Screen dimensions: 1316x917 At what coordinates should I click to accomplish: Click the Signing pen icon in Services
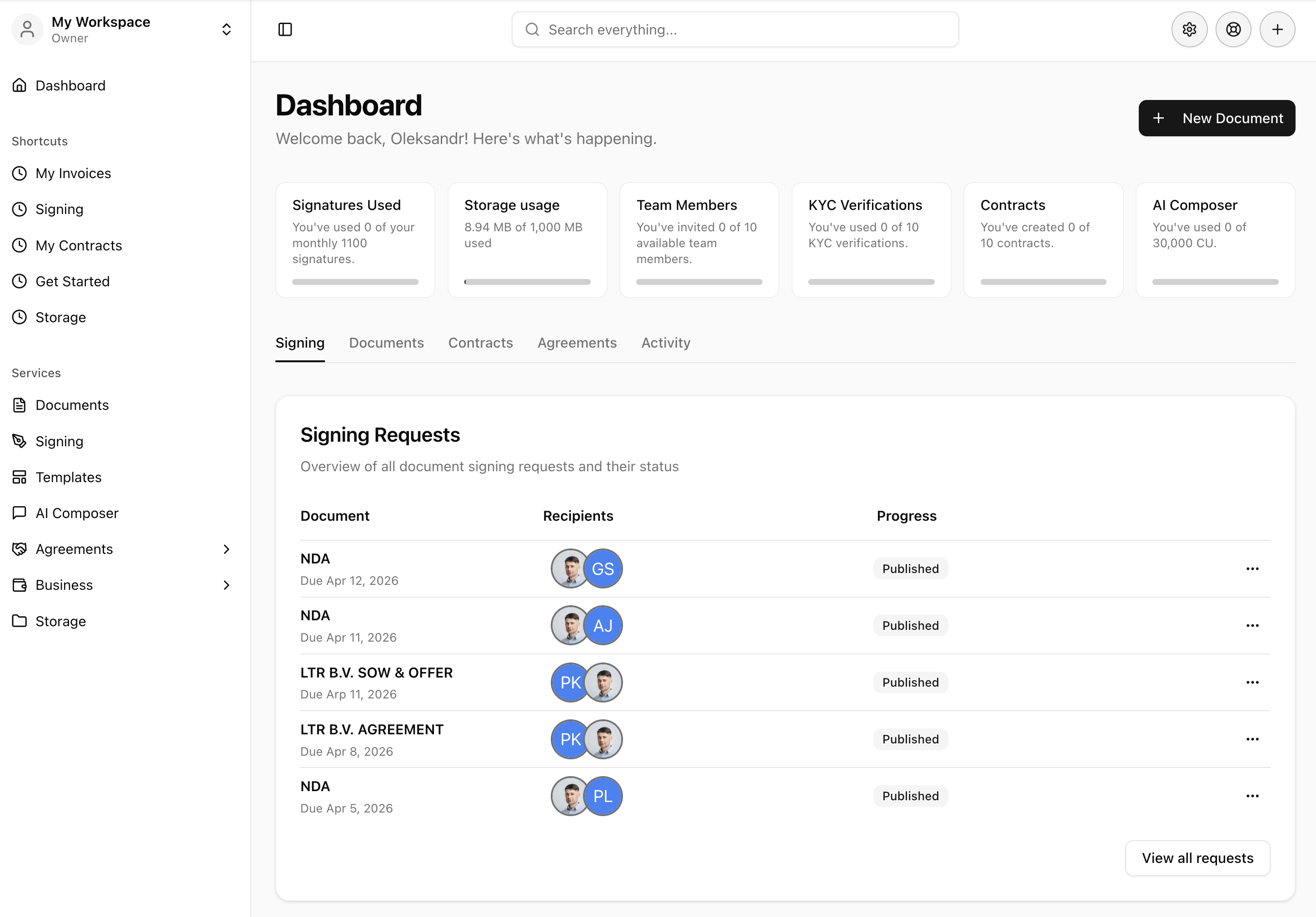pos(20,441)
